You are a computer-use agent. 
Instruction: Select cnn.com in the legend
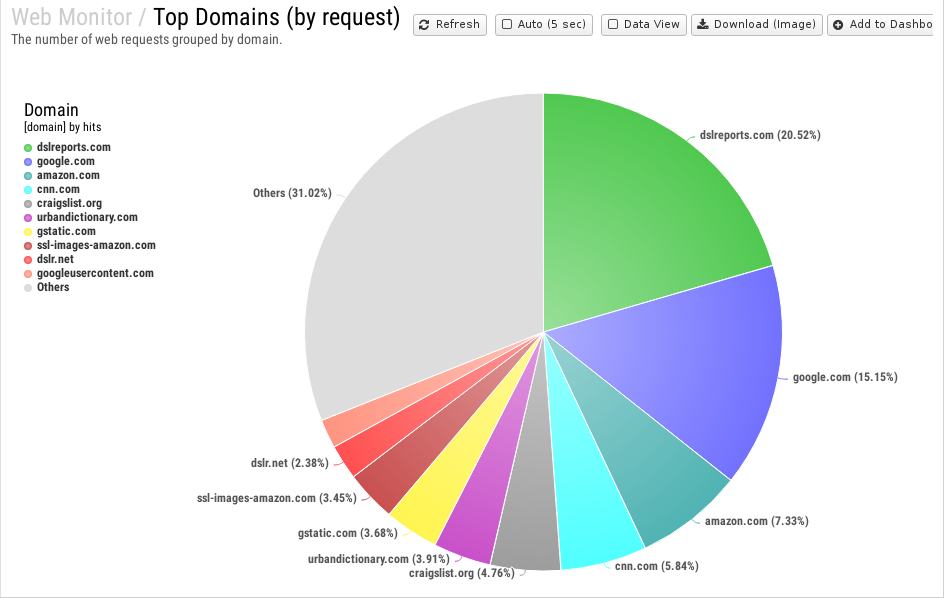[x=58, y=189]
